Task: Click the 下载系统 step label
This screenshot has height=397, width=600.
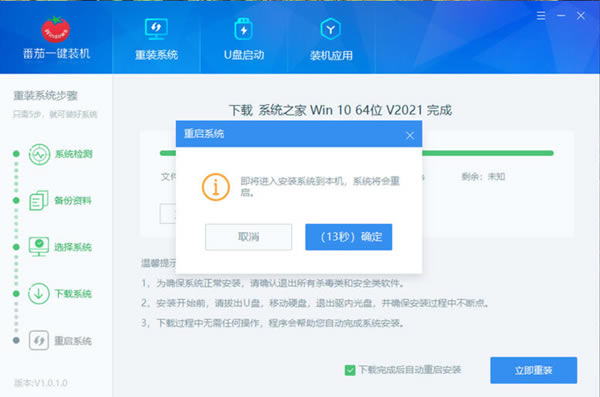Action: (x=73, y=294)
